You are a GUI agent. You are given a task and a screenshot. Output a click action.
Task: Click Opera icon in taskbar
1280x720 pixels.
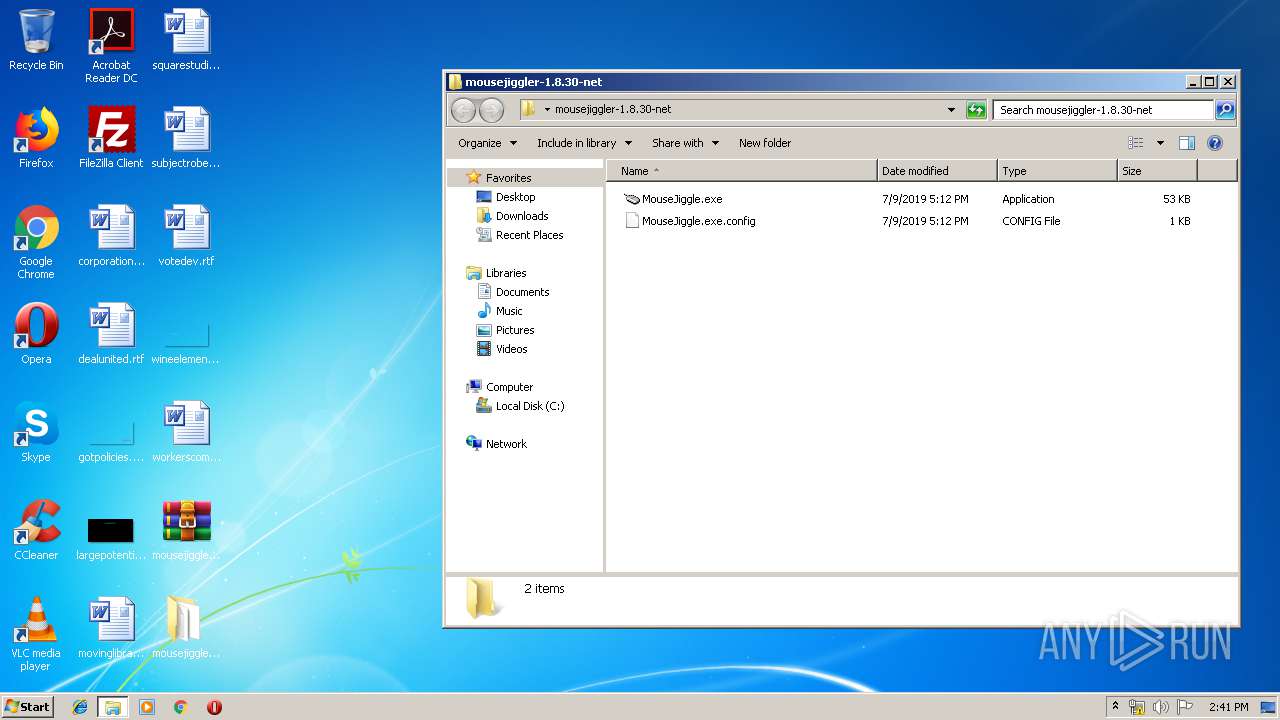click(x=214, y=707)
